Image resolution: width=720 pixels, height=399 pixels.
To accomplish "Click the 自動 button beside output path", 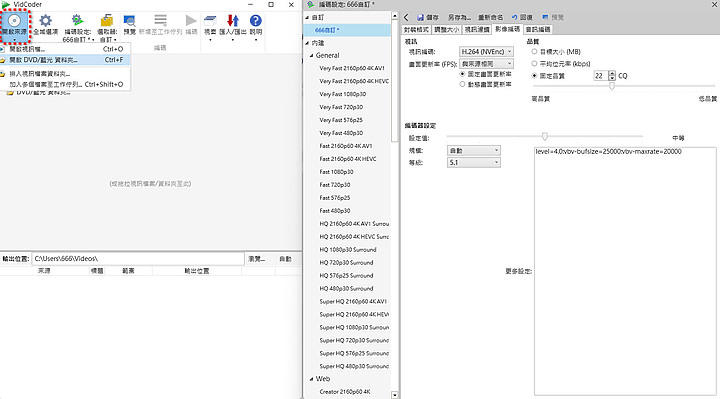I will 286,259.
